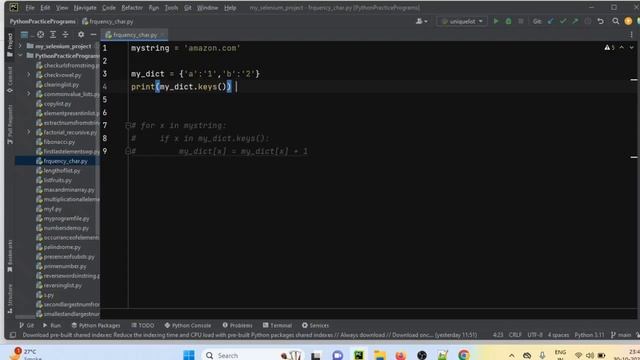Open the Problems tool window
This screenshot has width=640, height=360.
point(238,325)
